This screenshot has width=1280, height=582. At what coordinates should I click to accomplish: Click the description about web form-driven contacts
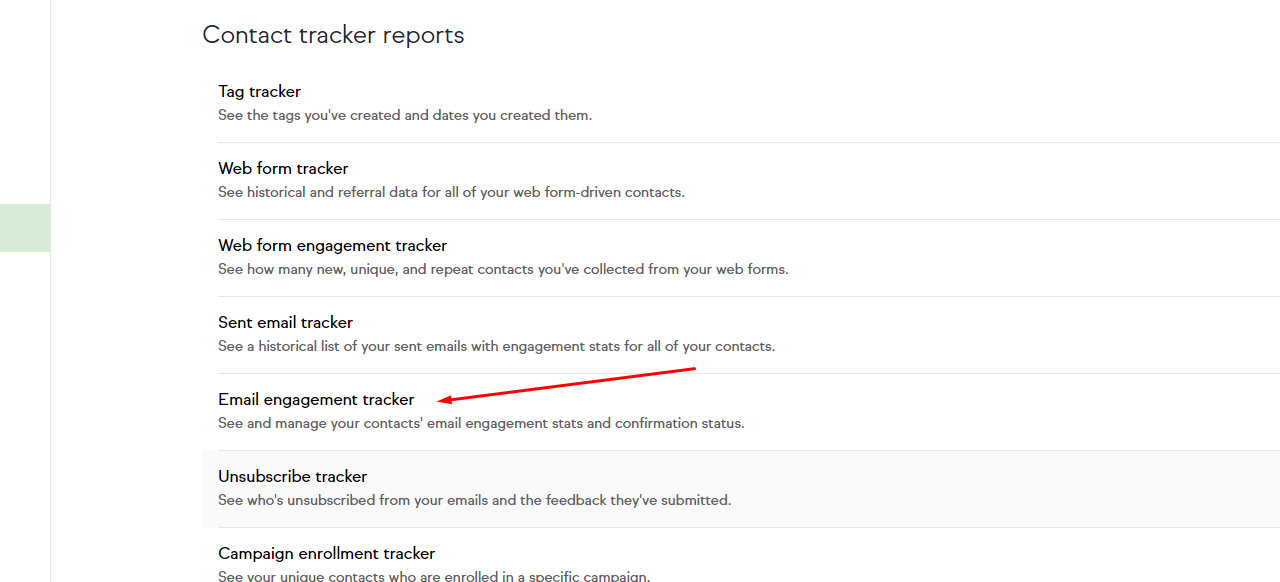coord(451,193)
